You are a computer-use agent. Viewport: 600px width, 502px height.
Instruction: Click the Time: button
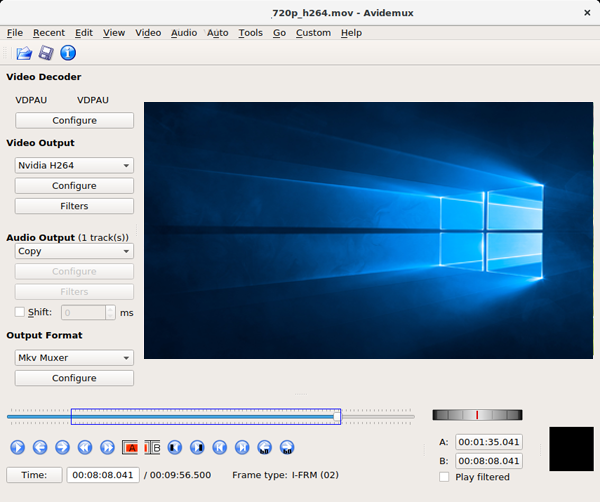(34, 475)
